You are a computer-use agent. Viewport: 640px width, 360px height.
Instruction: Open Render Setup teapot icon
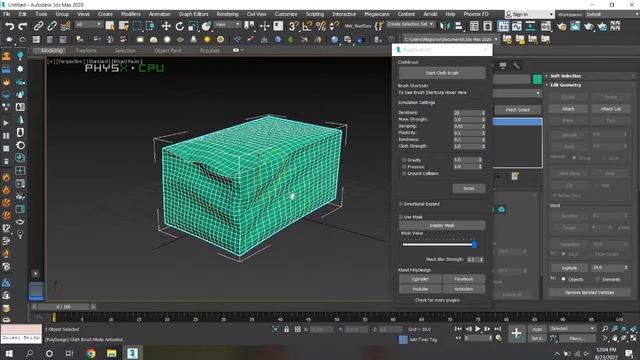point(562,26)
